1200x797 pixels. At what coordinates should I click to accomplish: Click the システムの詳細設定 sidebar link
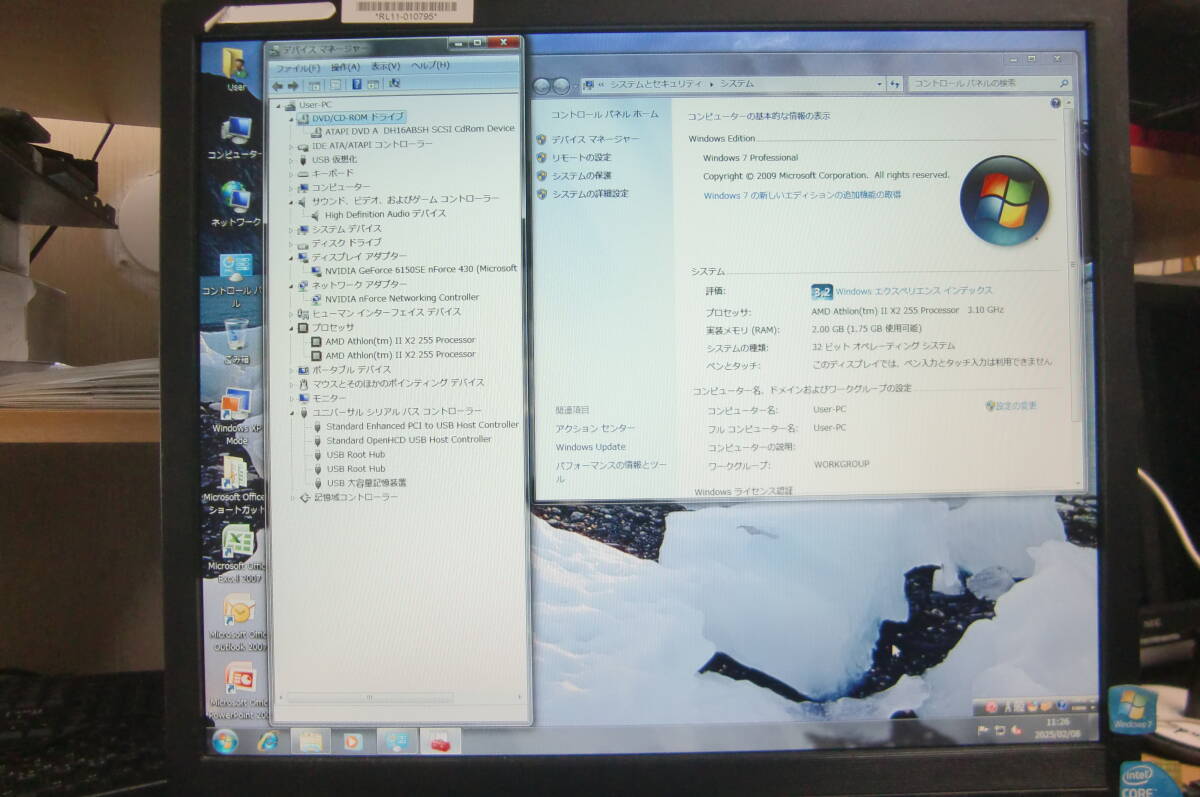coord(590,193)
